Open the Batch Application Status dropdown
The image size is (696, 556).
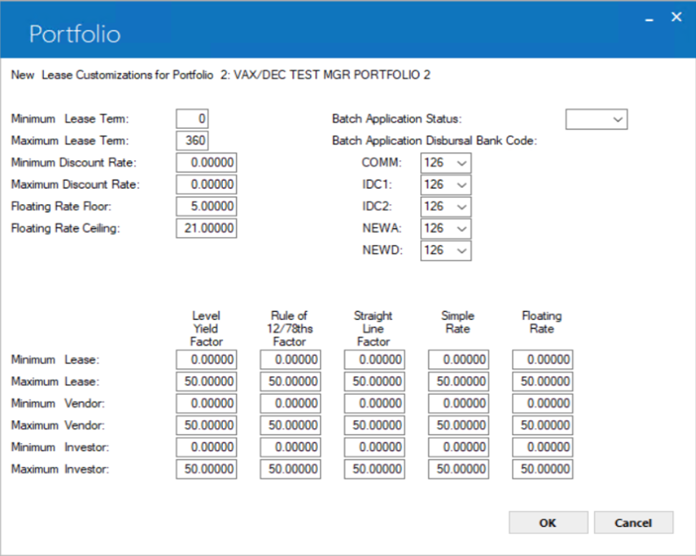click(x=596, y=119)
